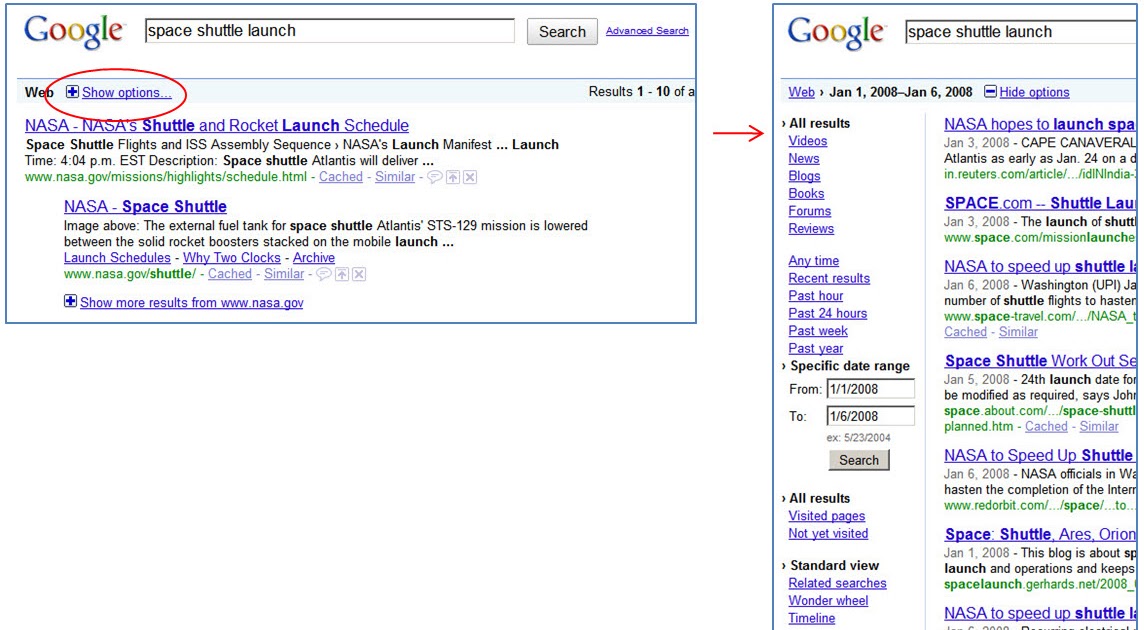Viewport: 1144px width, 630px height.
Task: Click the comment bubble icon on nasa.gov/shuttle/ result
Action: (x=323, y=274)
